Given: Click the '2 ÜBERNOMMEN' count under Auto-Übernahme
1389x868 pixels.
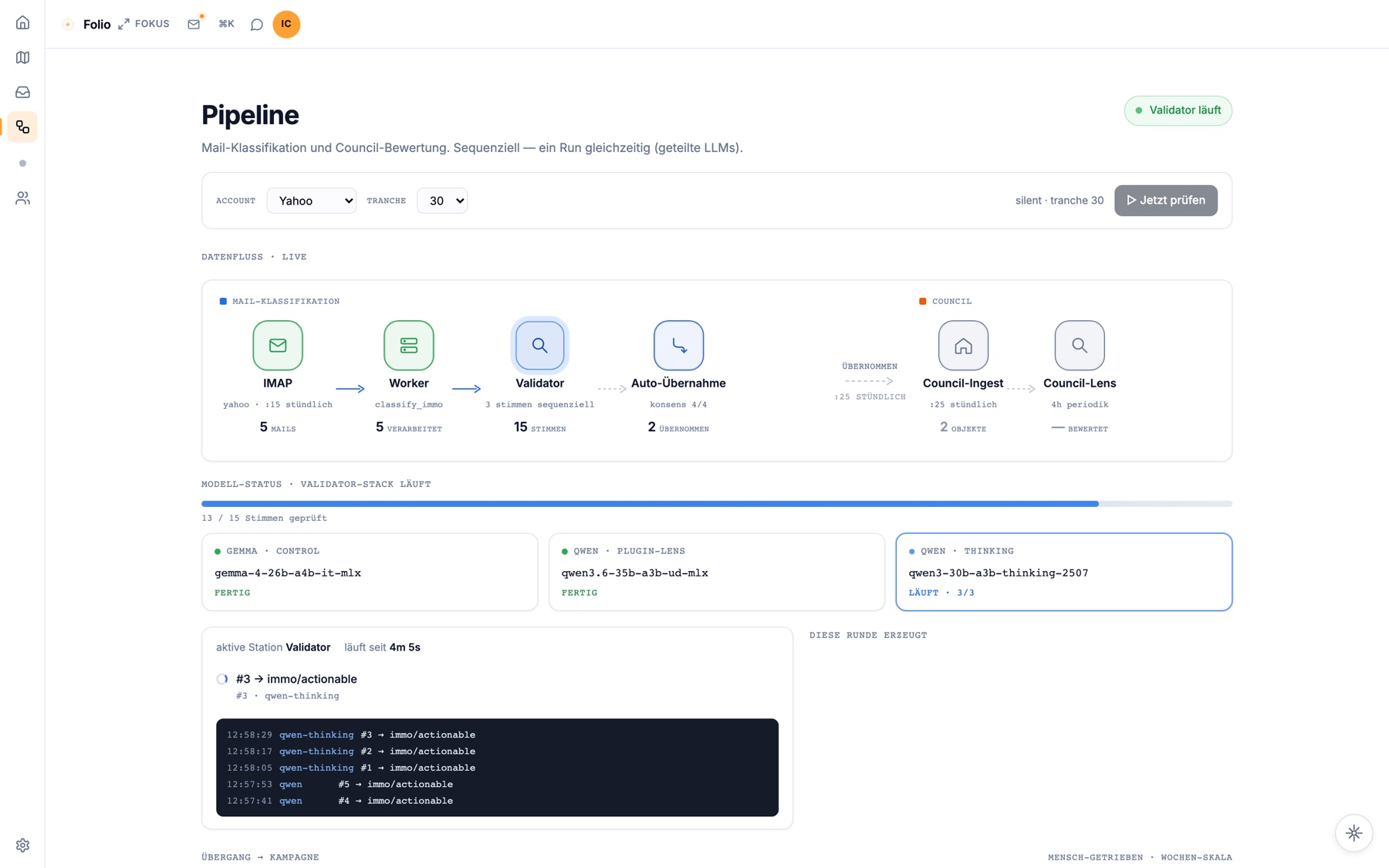Looking at the screenshot, I should 678,427.
